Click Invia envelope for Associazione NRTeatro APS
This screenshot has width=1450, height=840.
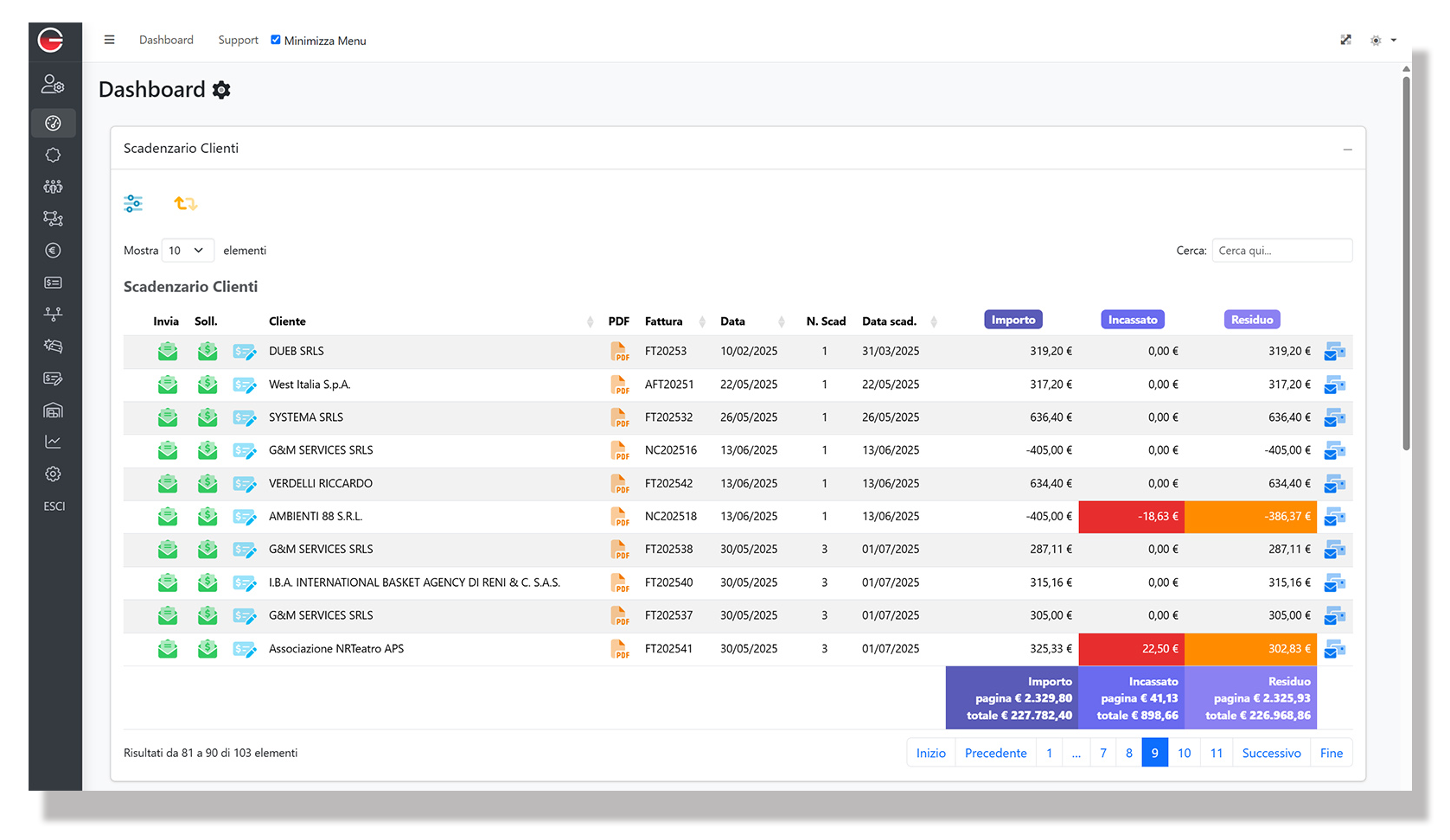coord(168,649)
